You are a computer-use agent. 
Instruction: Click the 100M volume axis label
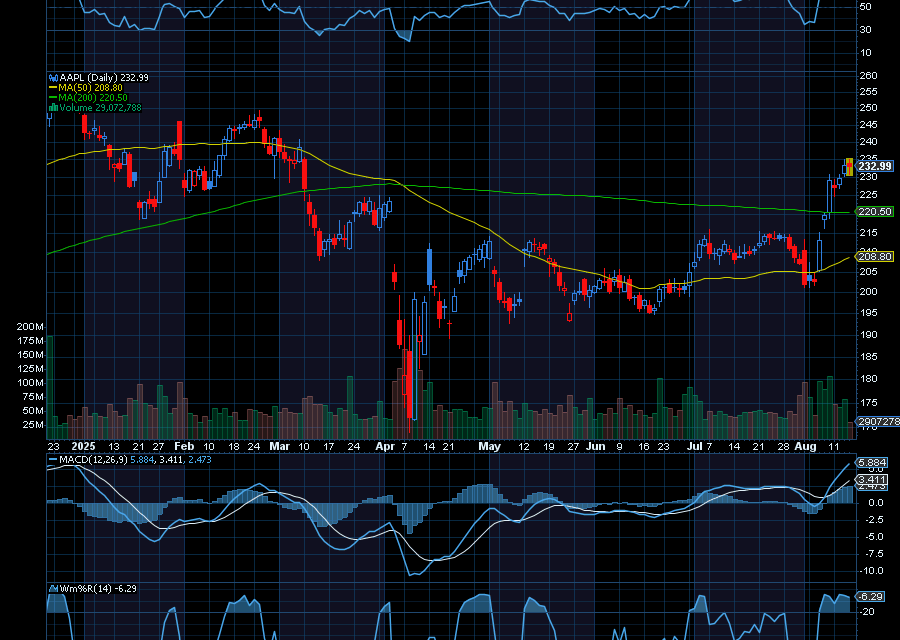(30, 383)
